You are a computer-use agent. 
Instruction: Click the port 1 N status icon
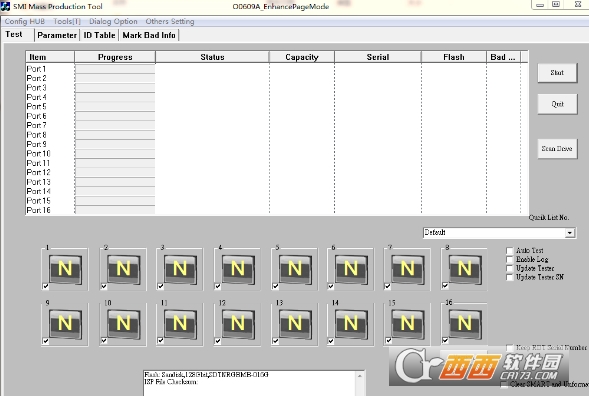tap(65, 269)
